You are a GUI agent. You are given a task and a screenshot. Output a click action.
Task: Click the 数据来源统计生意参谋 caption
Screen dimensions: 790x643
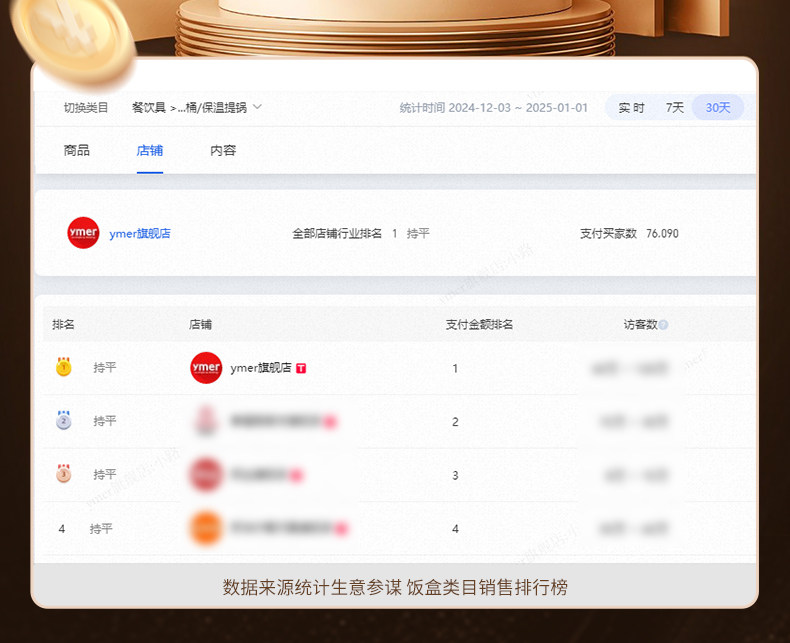point(395,588)
